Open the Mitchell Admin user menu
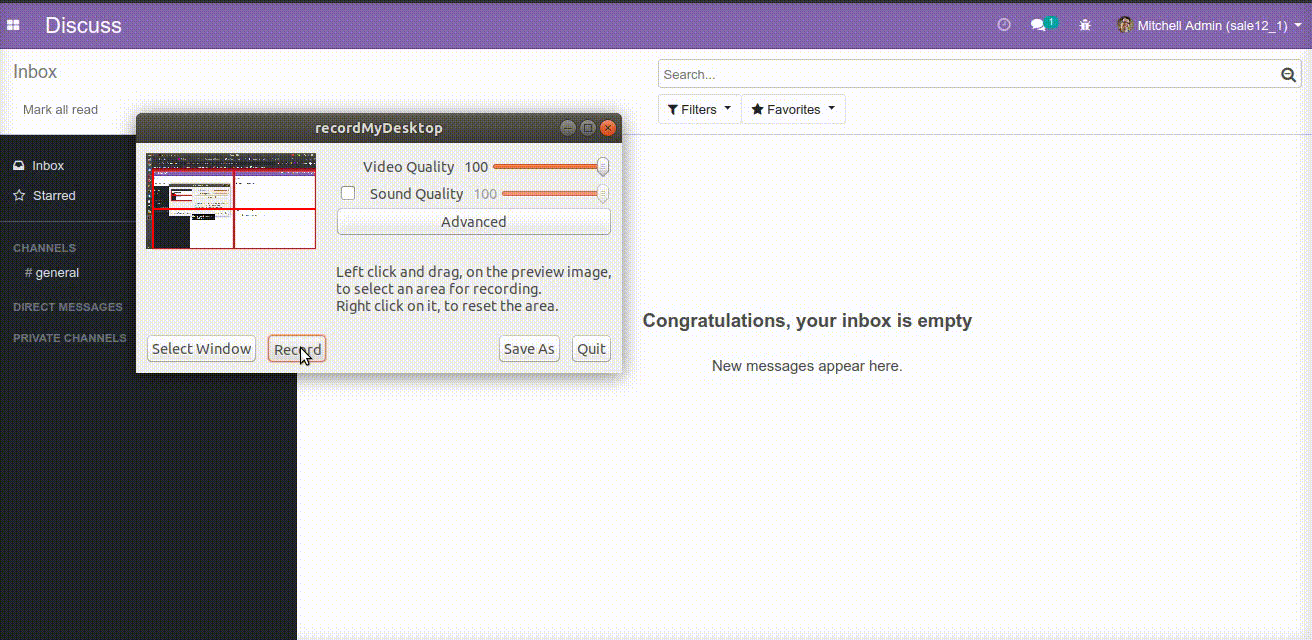 pos(1209,25)
